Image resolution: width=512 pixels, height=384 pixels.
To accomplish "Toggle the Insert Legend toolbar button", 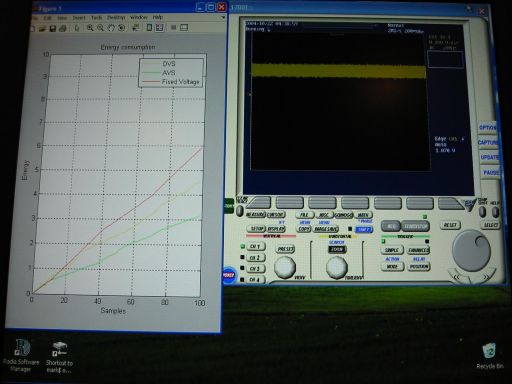I will click(159, 28).
